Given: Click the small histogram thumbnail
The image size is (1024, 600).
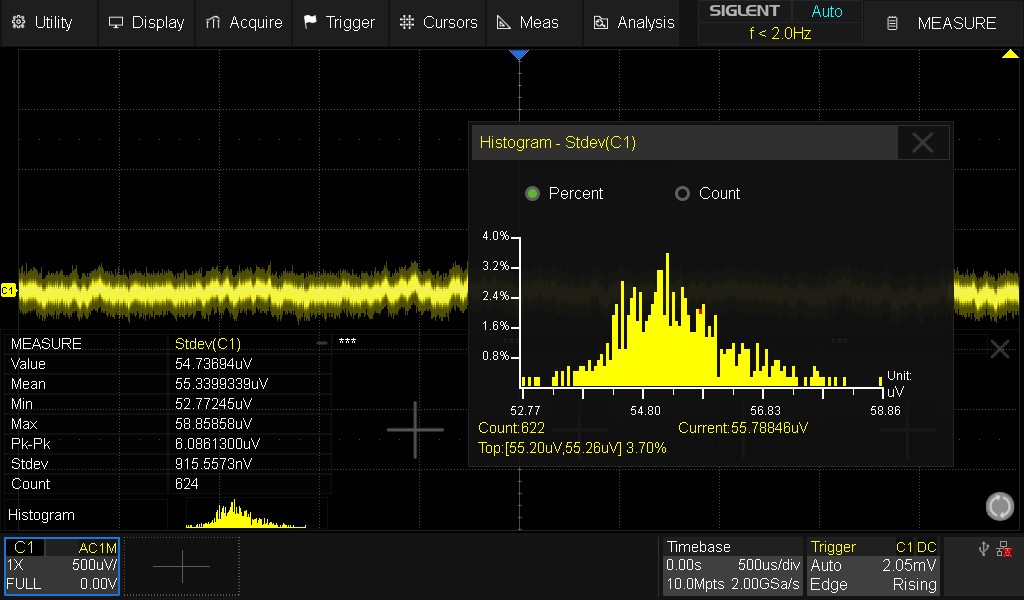Looking at the screenshot, I should tap(246, 514).
